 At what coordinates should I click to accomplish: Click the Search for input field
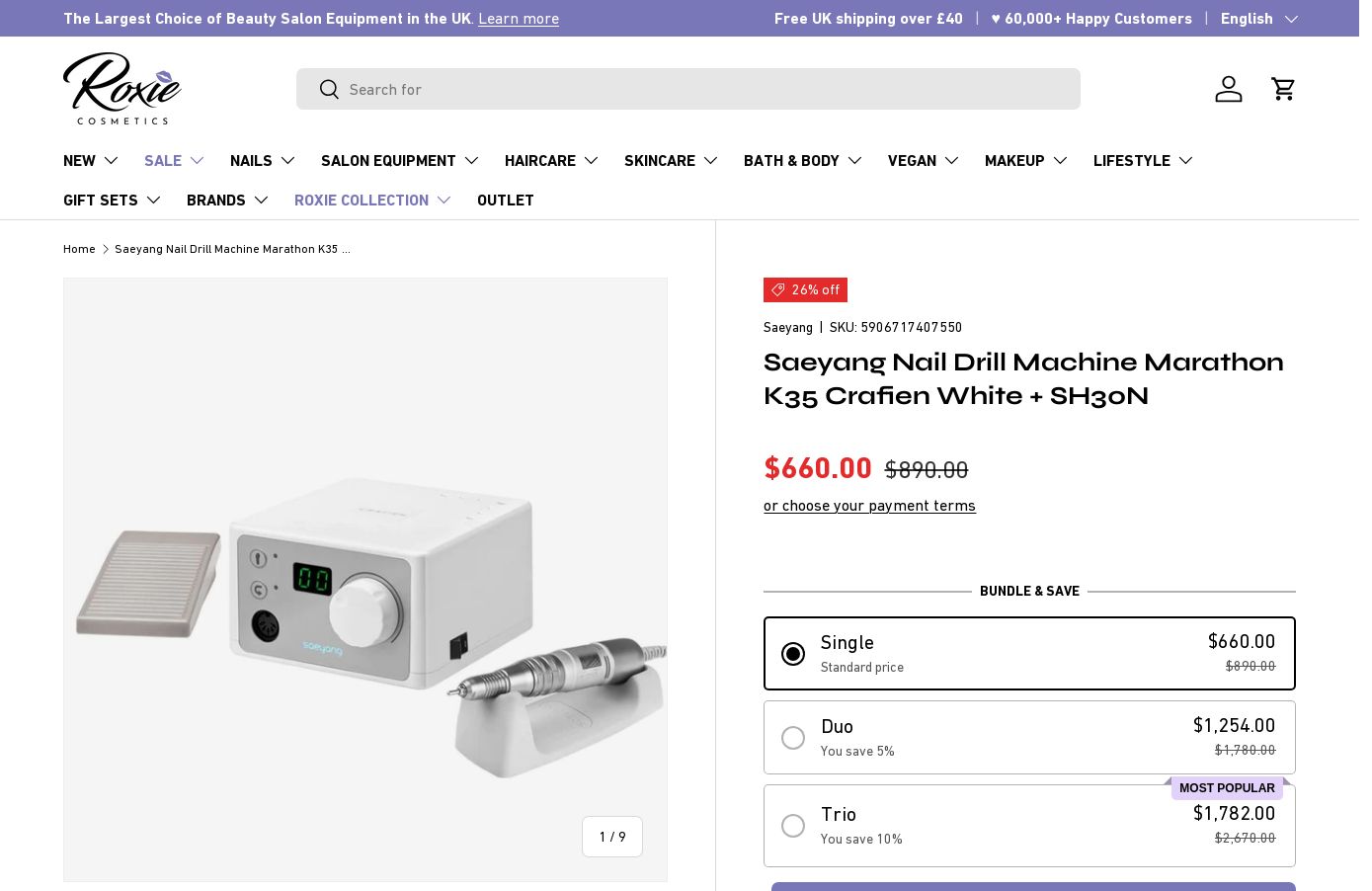688,89
